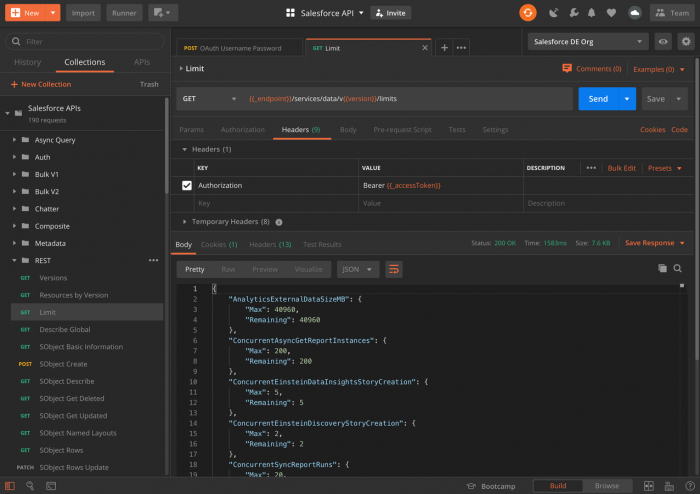Switch to Browse mode toggle
This screenshot has height=494, width=700.
pos(607,486)
